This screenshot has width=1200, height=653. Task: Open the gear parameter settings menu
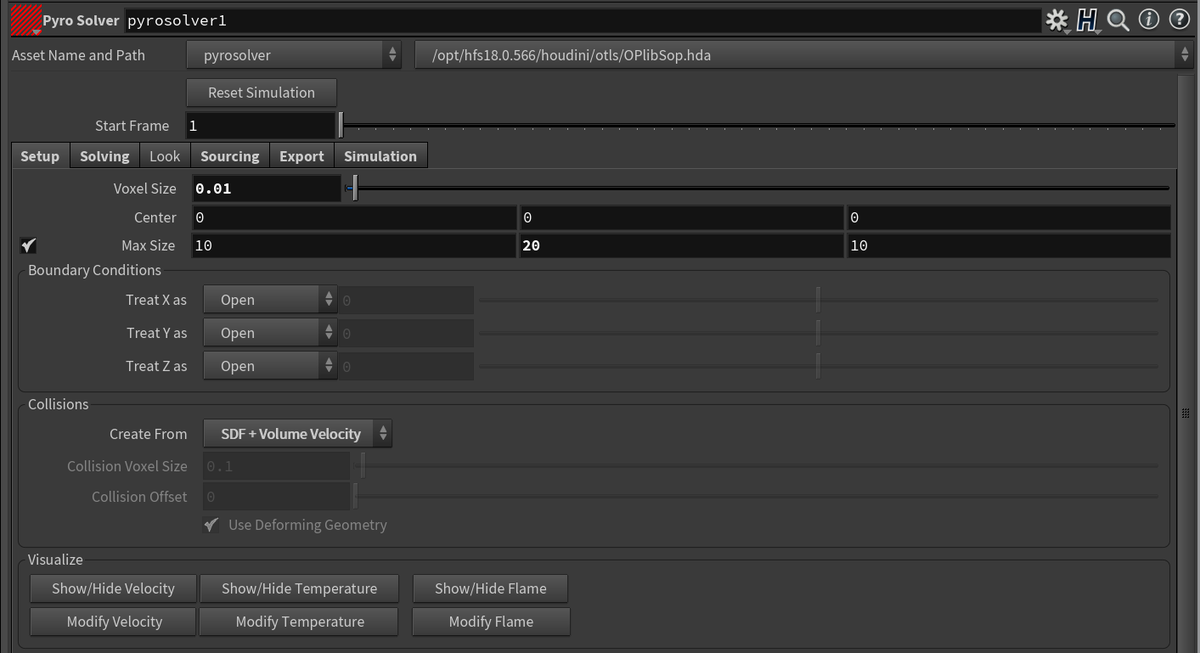[x=1056, y=20]
